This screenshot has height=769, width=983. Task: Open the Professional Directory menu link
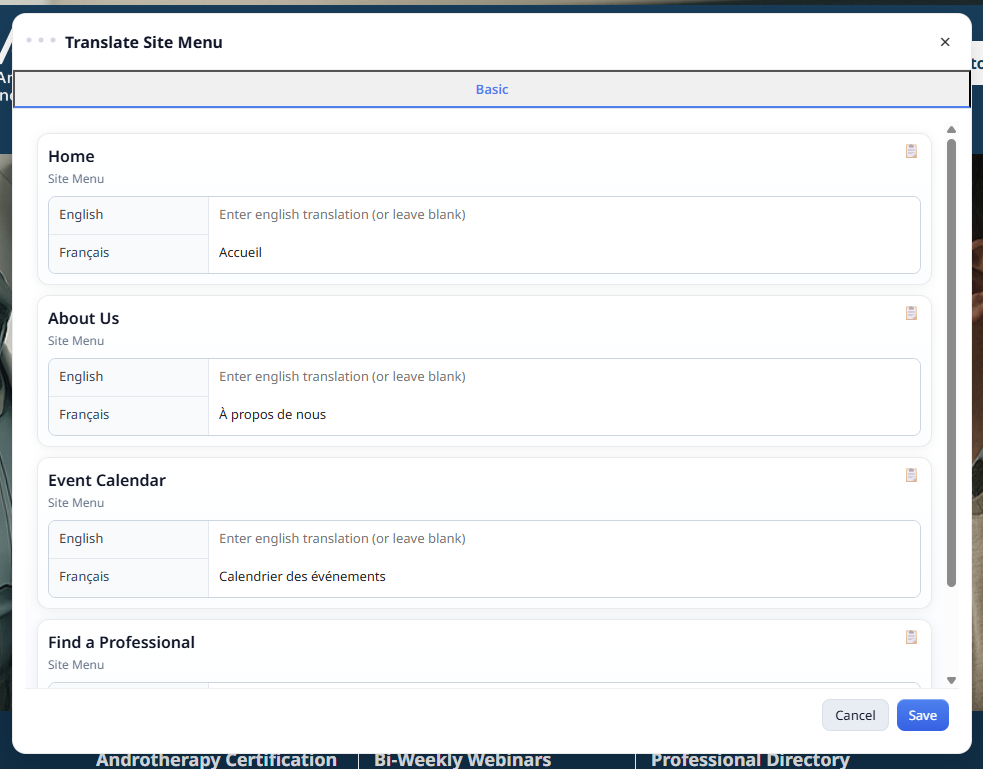[749, 760]
